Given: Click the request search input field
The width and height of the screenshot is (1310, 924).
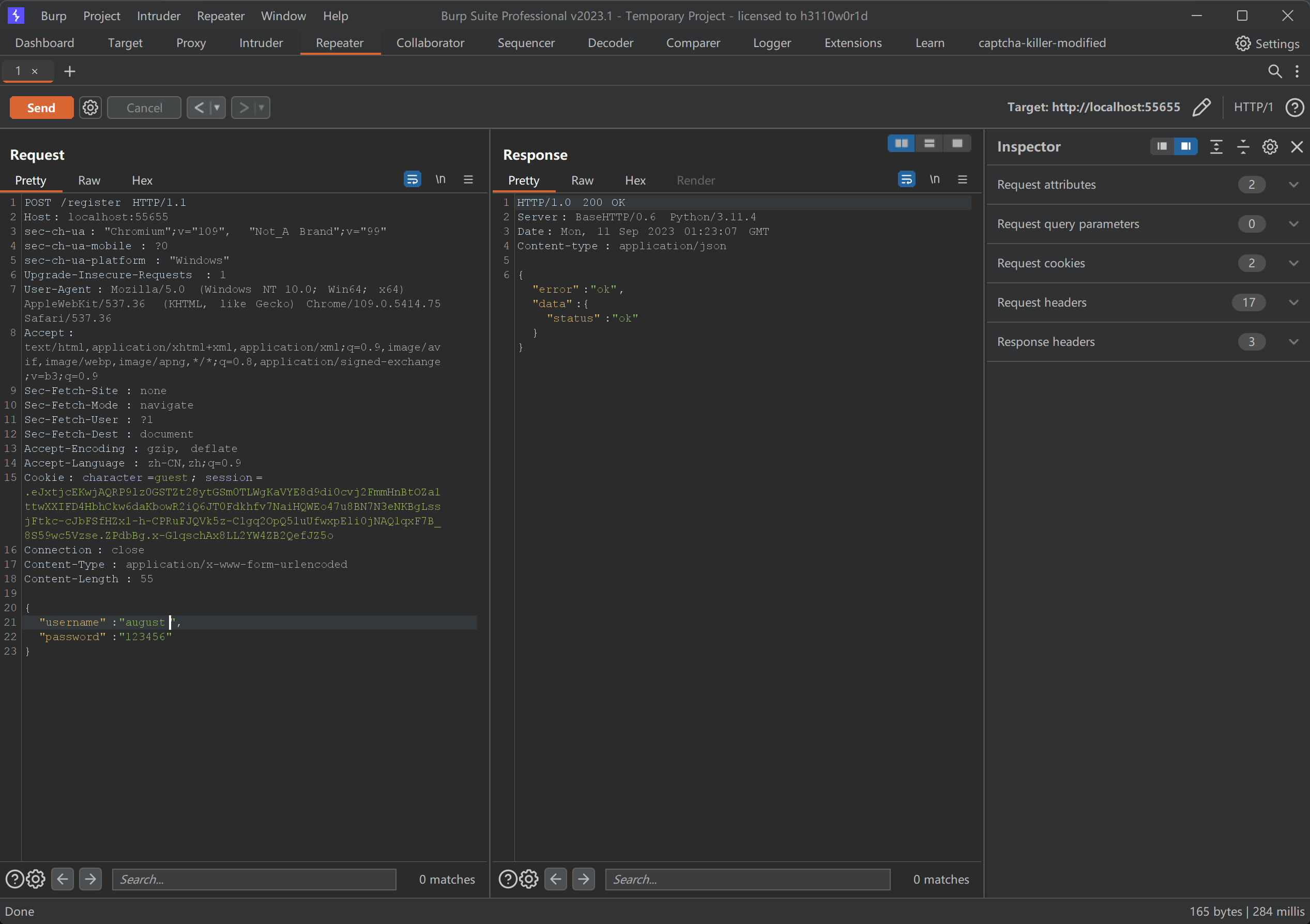Looking at the screenshot, I should point(254,879).
